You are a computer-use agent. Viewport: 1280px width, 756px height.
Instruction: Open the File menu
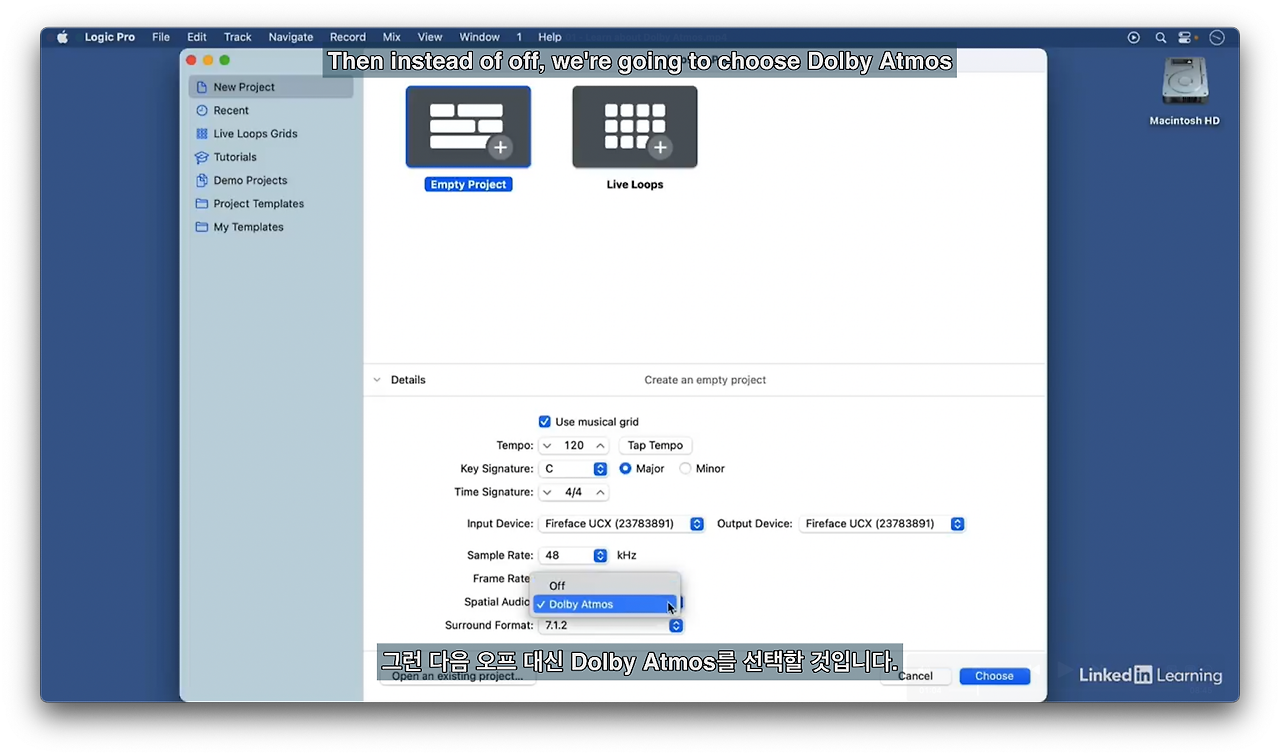click(161, 37)
